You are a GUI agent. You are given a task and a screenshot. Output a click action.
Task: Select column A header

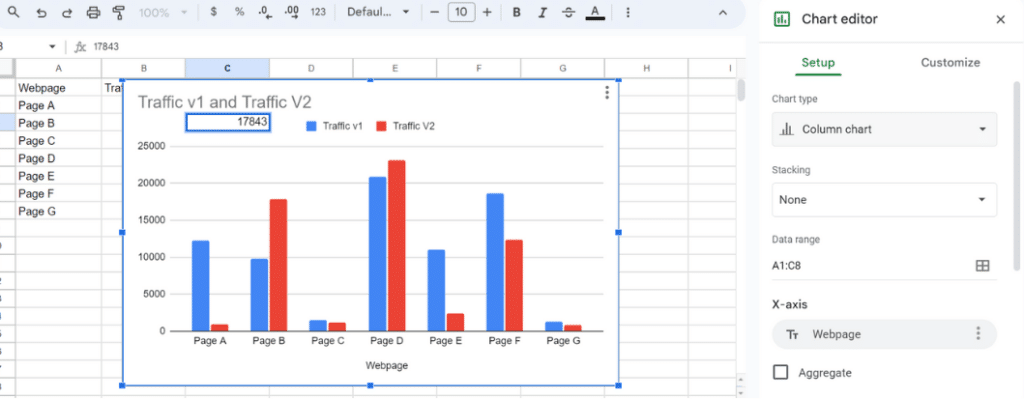click(59, 68)
